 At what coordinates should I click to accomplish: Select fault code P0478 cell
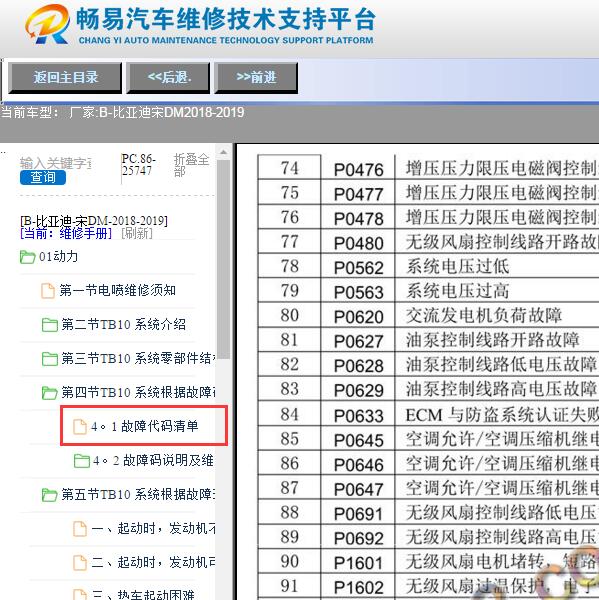coord(359,219)
